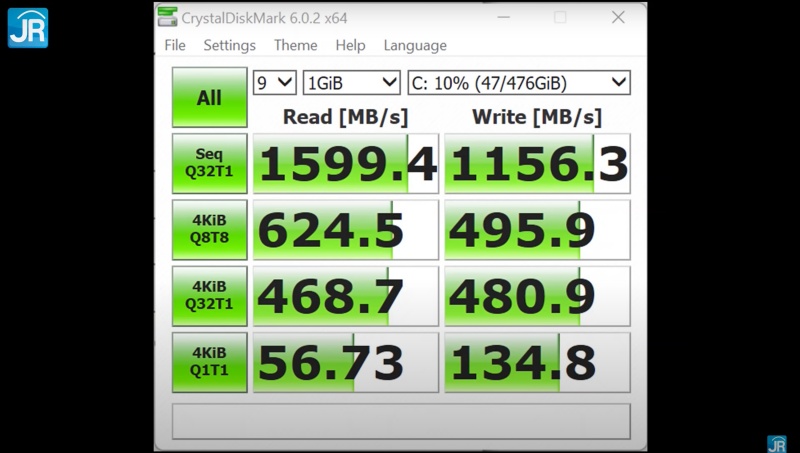Click the All benchmark button
The image size is (800, 453).
click(x=210, y=97)
